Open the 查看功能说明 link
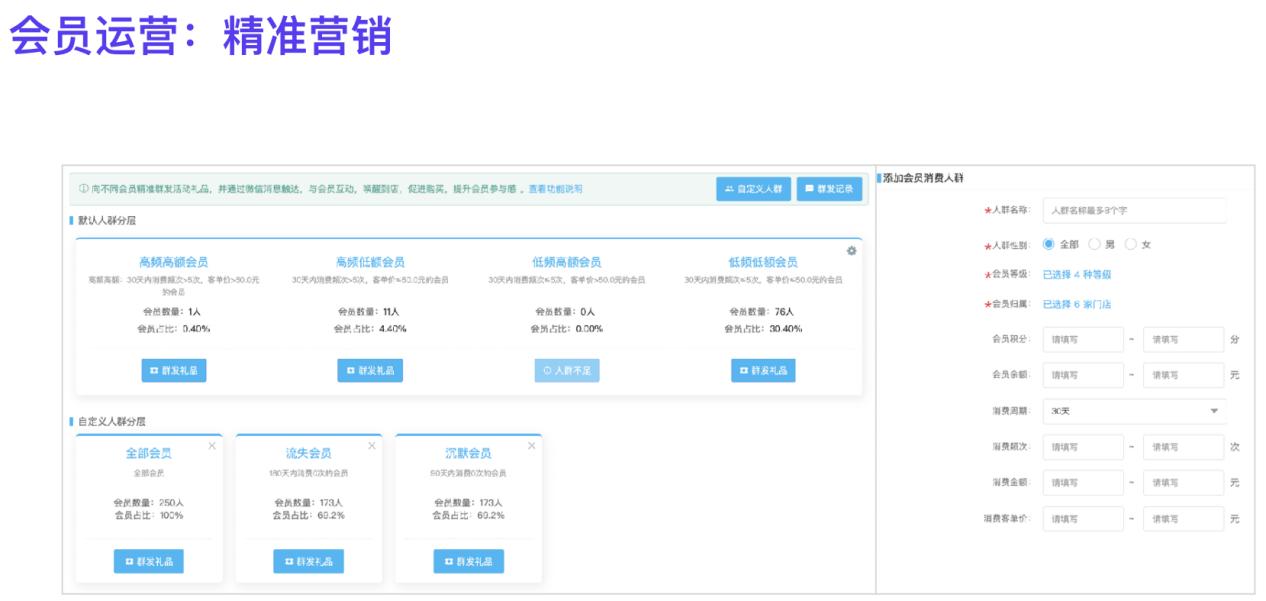 click(555, 188)
